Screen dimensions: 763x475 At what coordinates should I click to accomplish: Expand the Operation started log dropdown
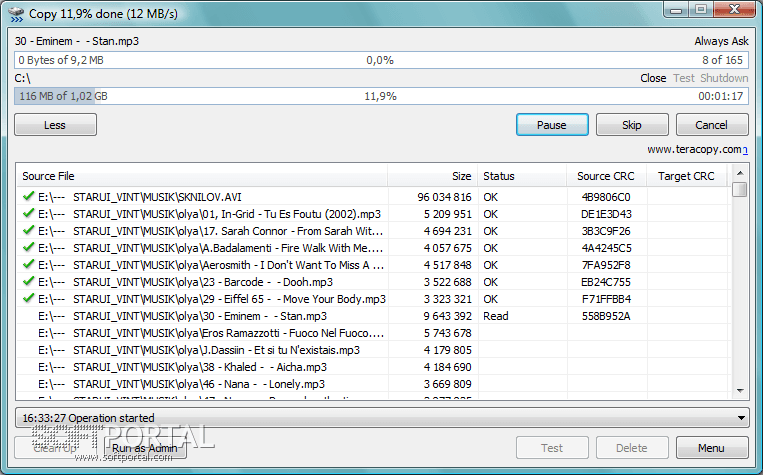[x=741, y=418]
